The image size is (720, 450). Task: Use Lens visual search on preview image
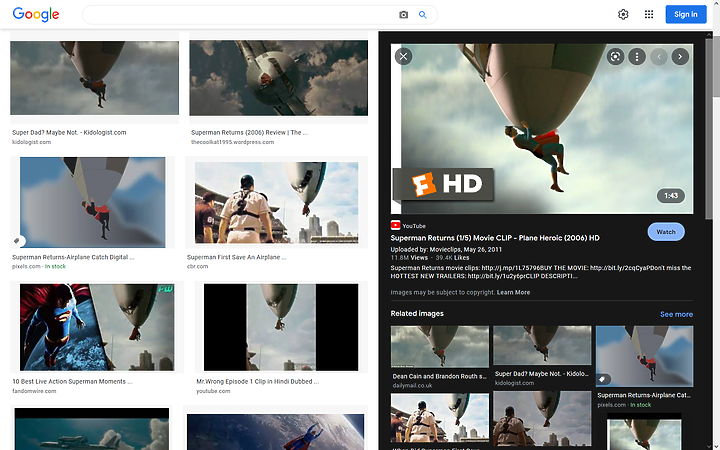click(x=615, y=56)
